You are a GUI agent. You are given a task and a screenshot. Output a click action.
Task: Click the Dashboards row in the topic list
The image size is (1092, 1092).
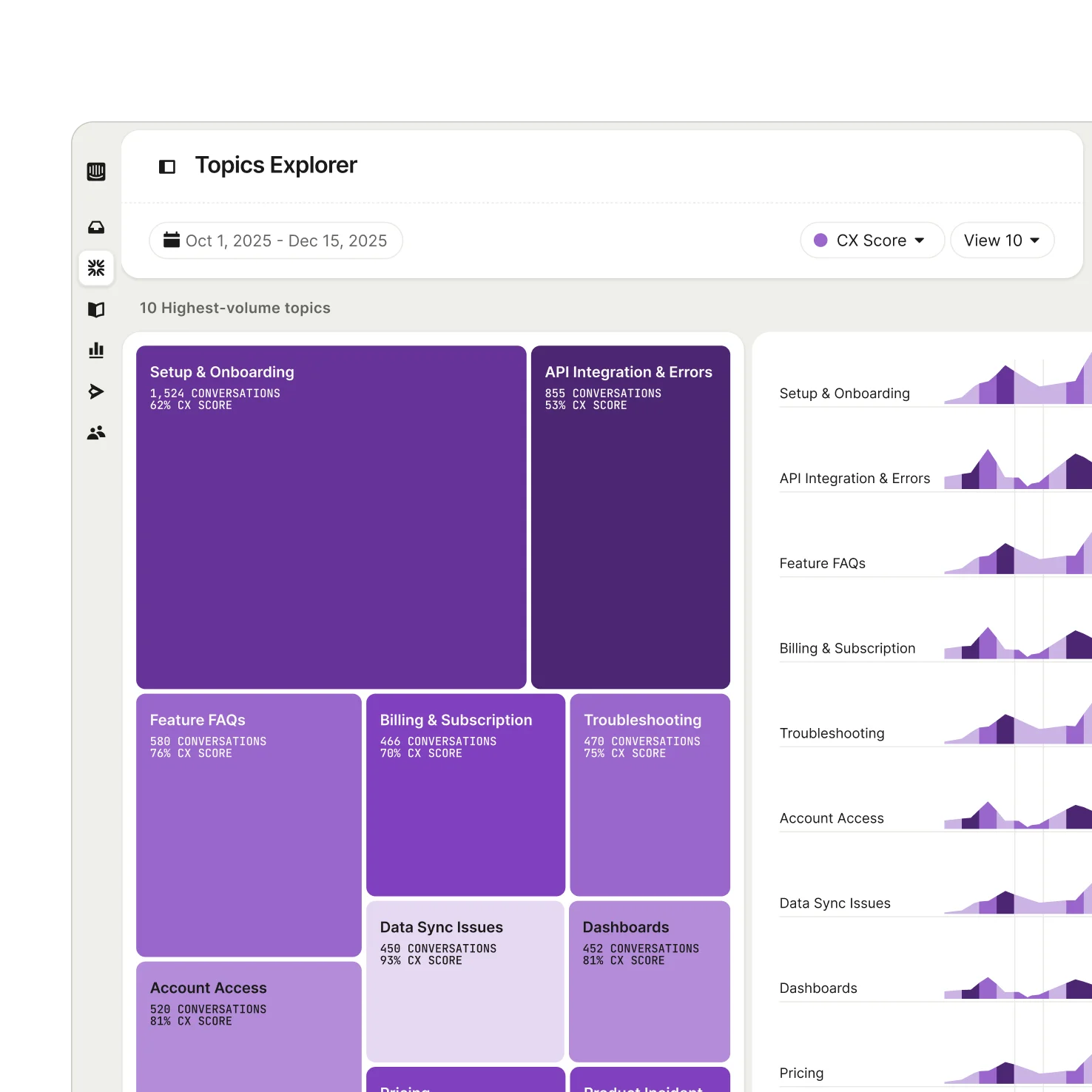pos(818,988)
